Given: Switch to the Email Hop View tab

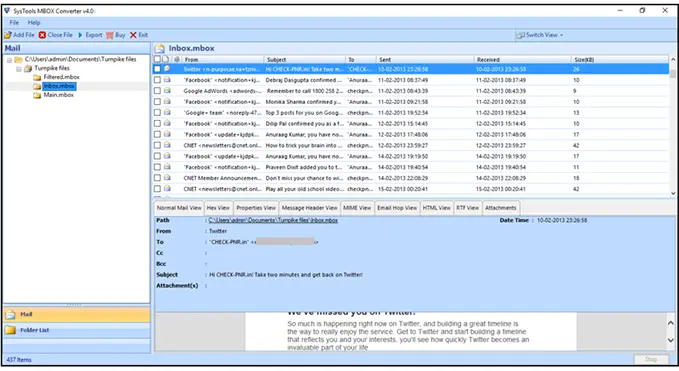Looking at the screenshot, I should pos(397,208).
